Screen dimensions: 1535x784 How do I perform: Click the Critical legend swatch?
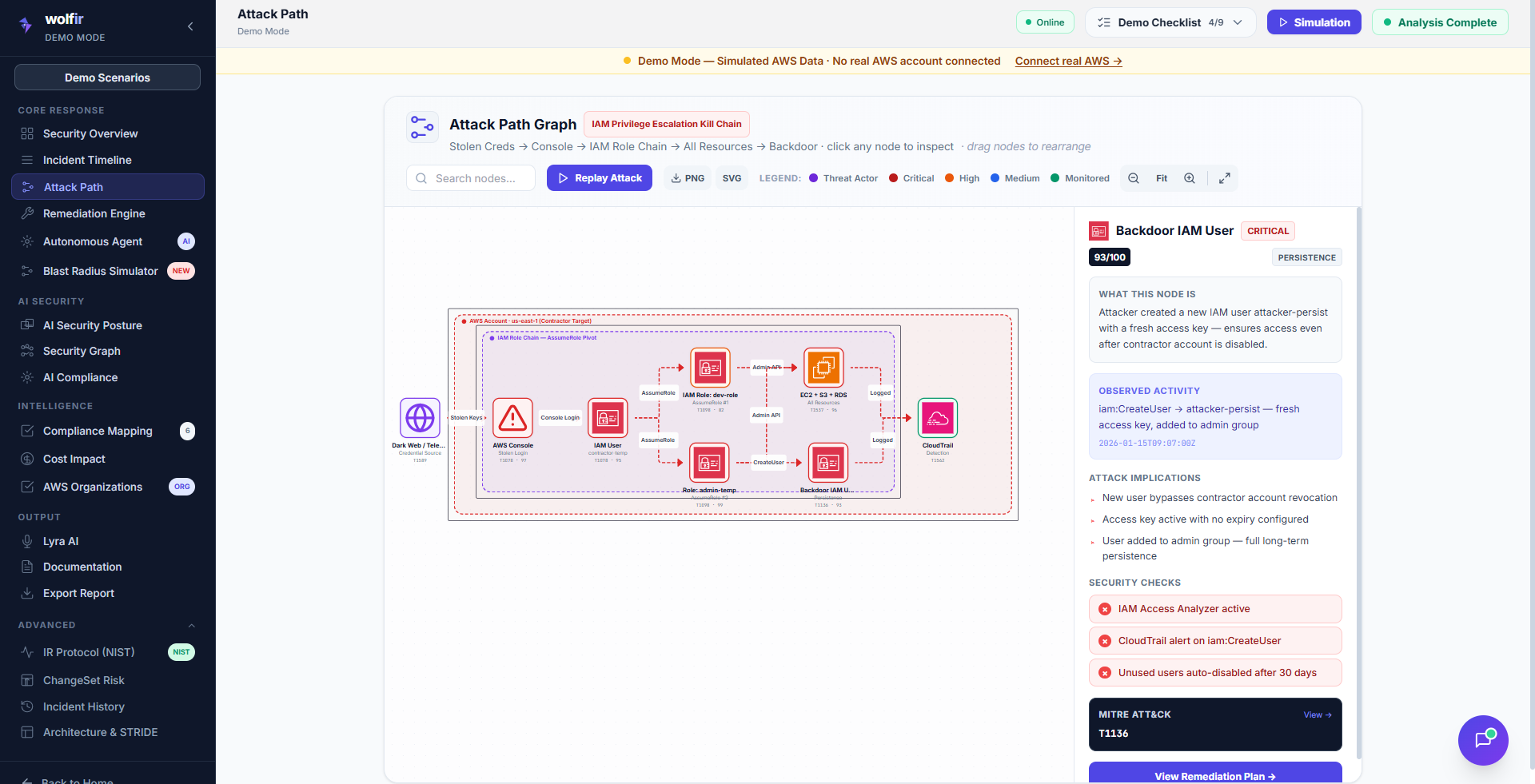(894, 178)
